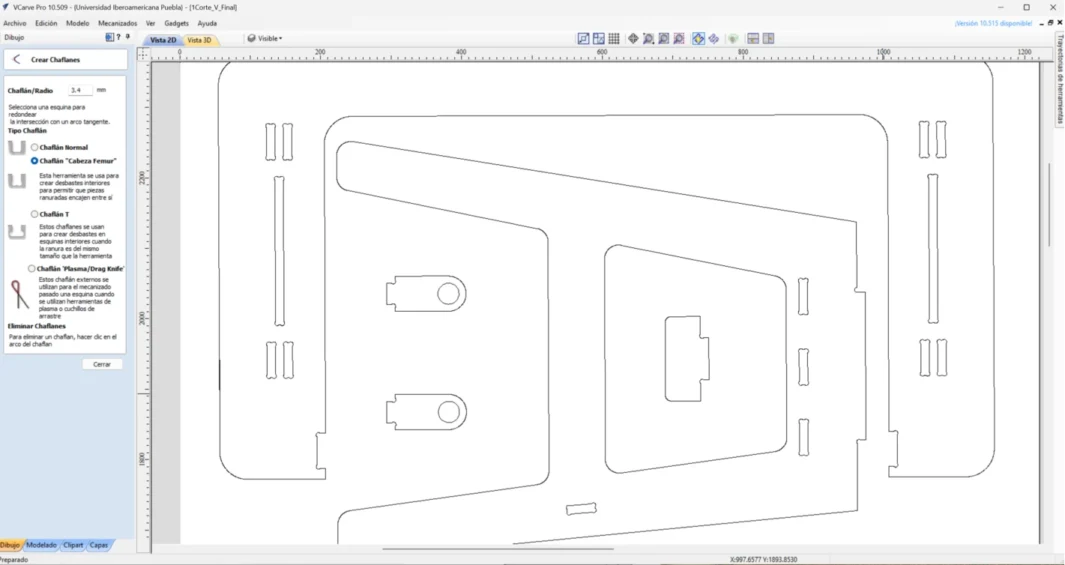Click the small slot shape near the canvas bottom
This screenshot has width=1065, height=565.
(x=581, y=509)
